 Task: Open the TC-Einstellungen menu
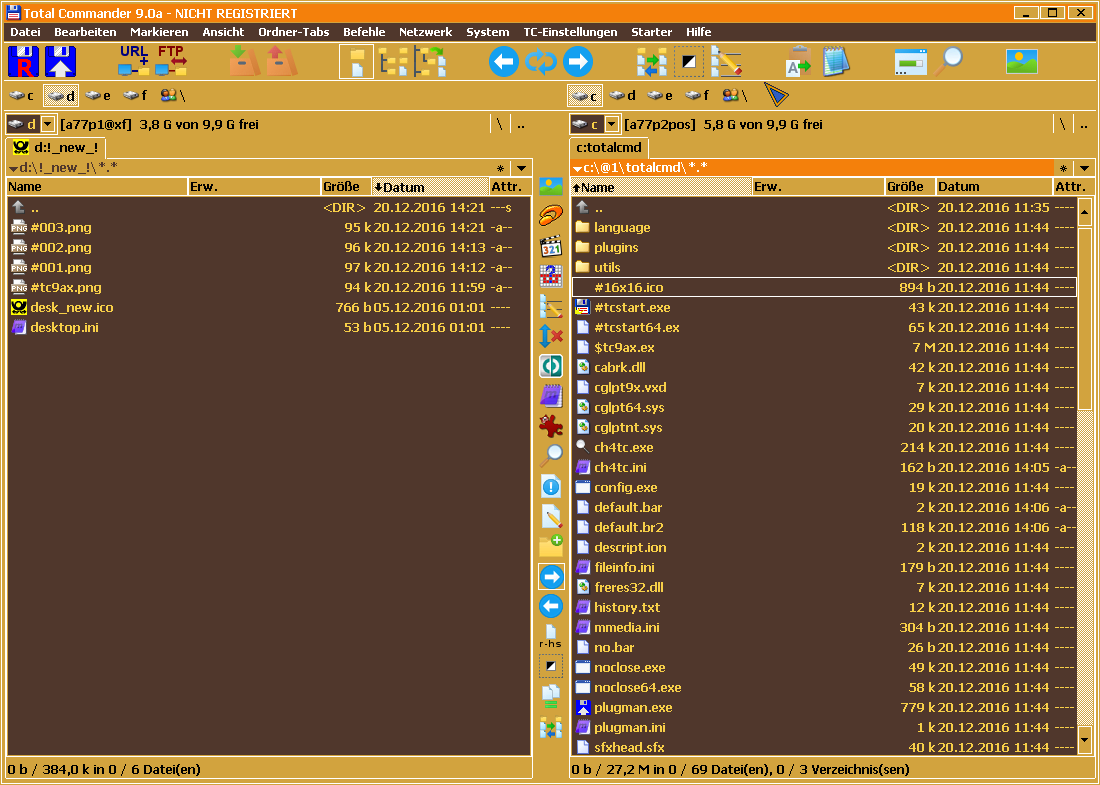(x=570, y=32)
